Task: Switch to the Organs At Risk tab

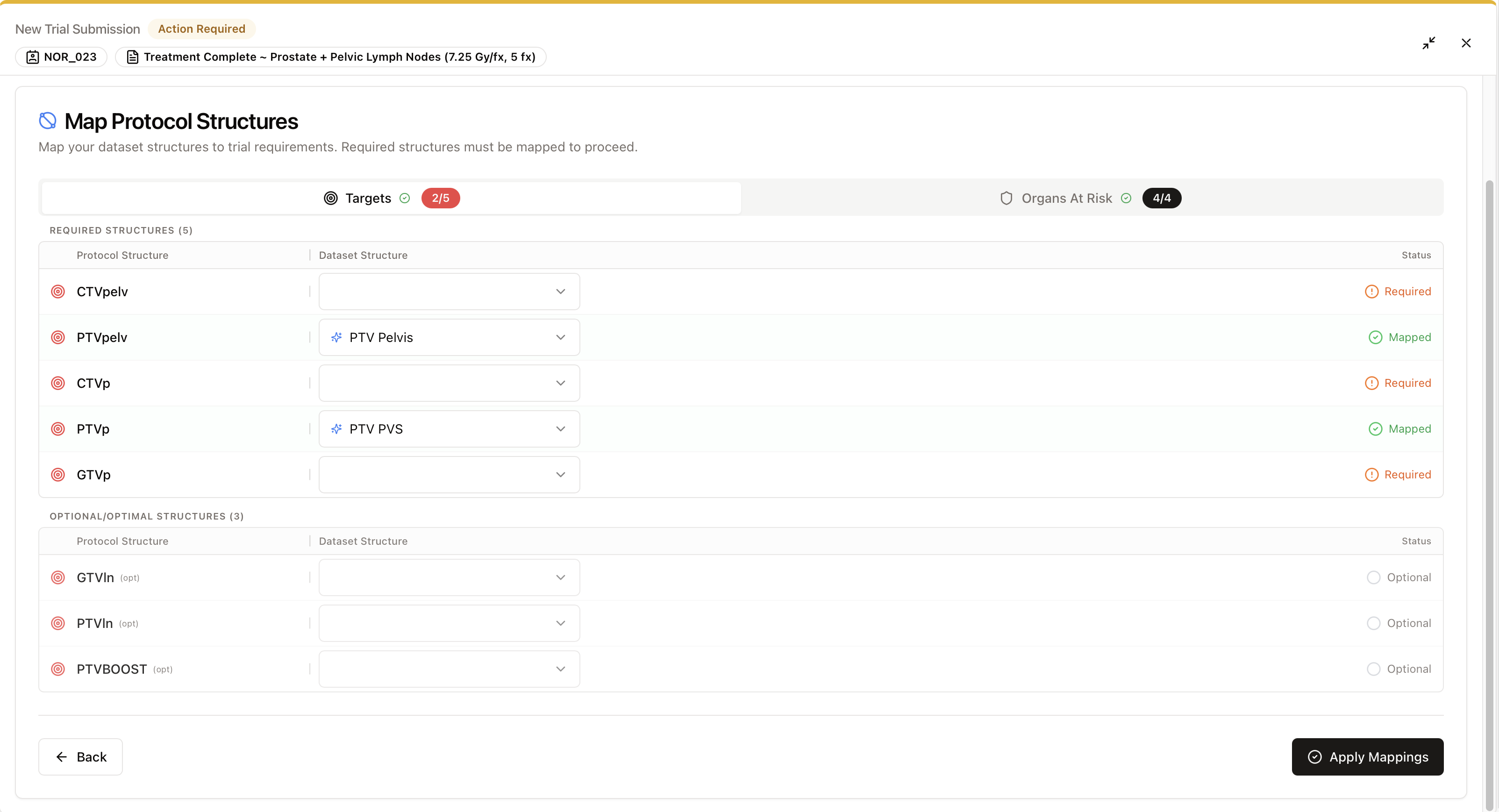Action: 1091,198
